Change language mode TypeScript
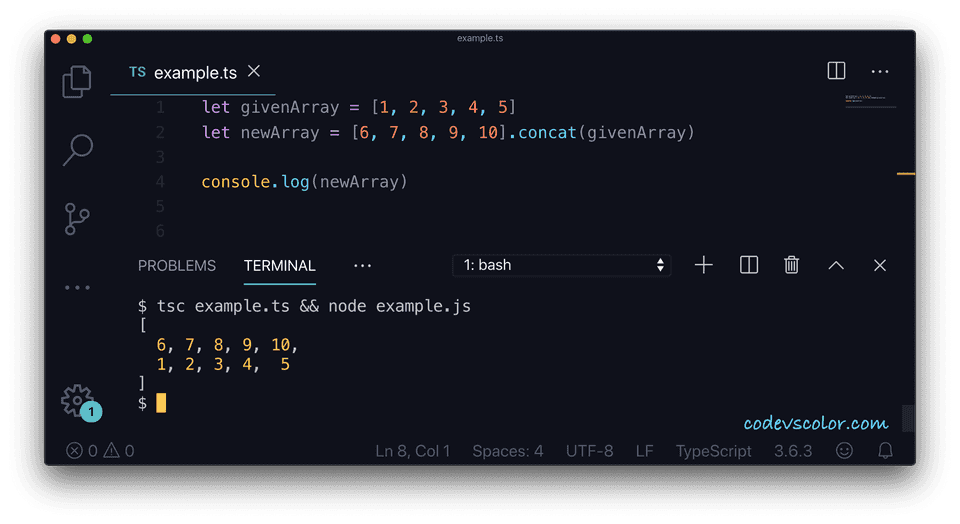This screenshot has width=960, height=524. (713, 451)
